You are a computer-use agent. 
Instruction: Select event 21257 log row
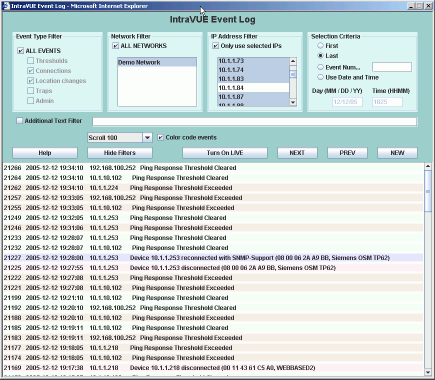click(213, 198)
